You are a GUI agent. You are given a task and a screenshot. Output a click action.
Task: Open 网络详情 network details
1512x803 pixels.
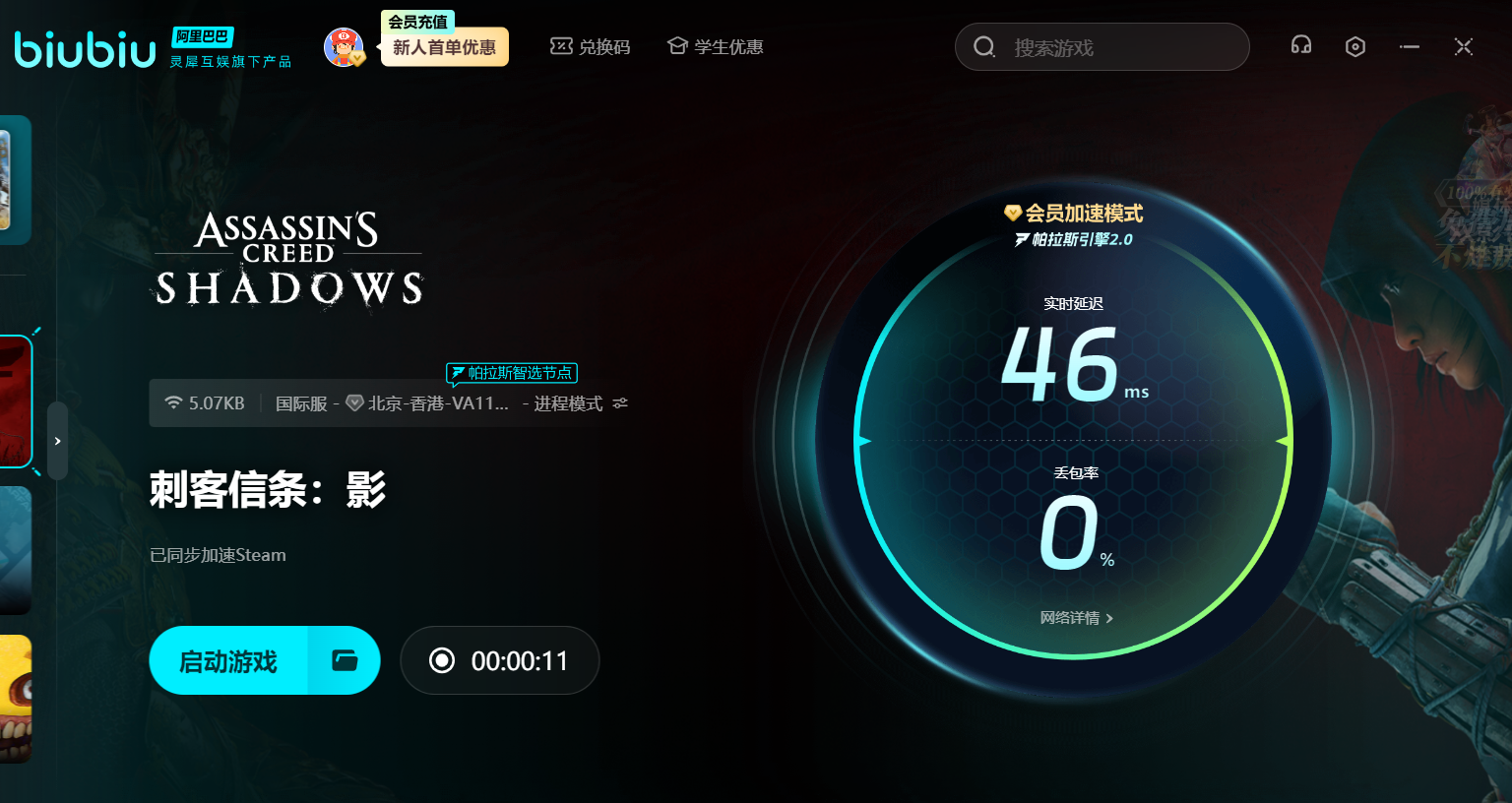point(1076,618)
